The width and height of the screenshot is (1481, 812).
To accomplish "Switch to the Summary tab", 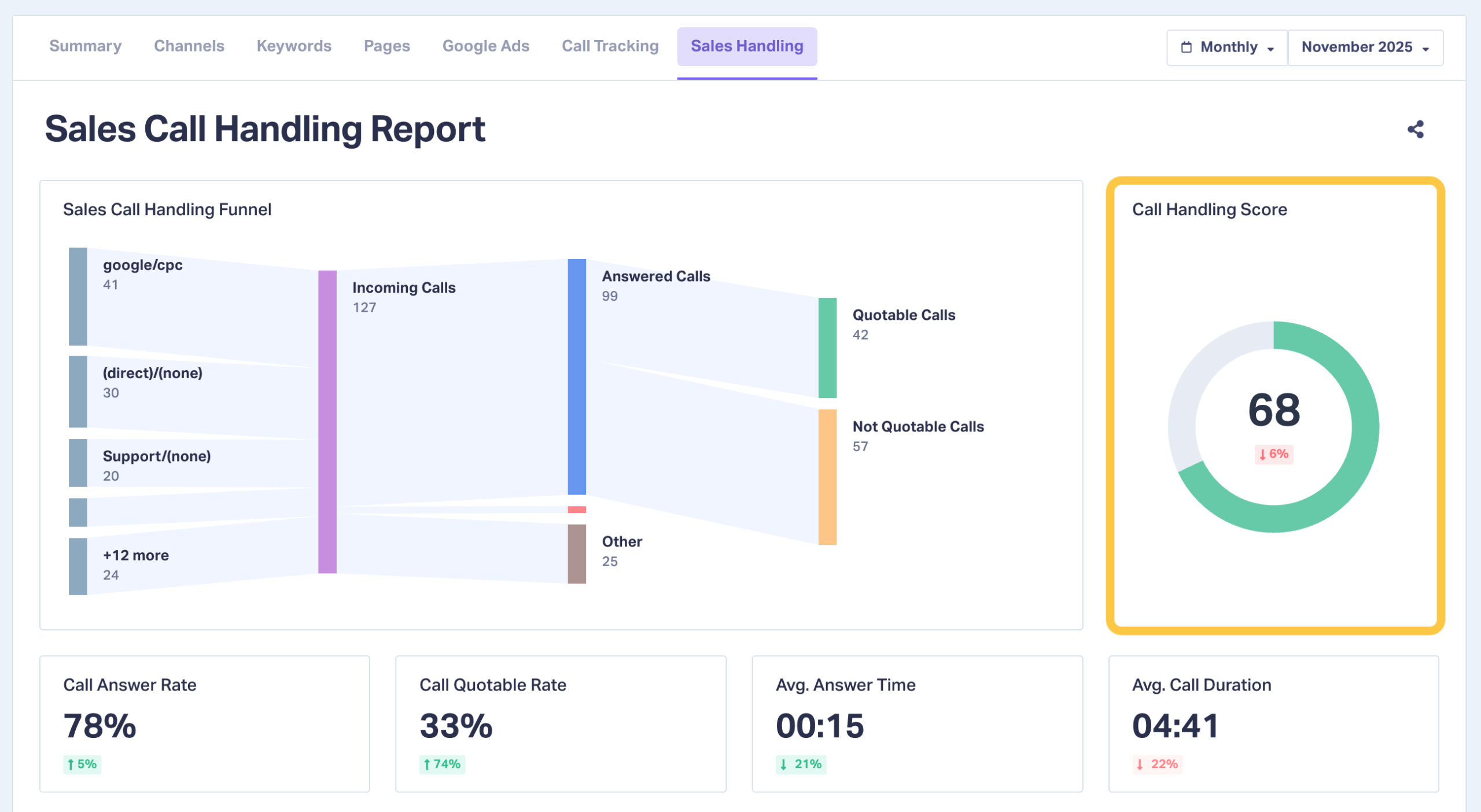I will 85,46.
